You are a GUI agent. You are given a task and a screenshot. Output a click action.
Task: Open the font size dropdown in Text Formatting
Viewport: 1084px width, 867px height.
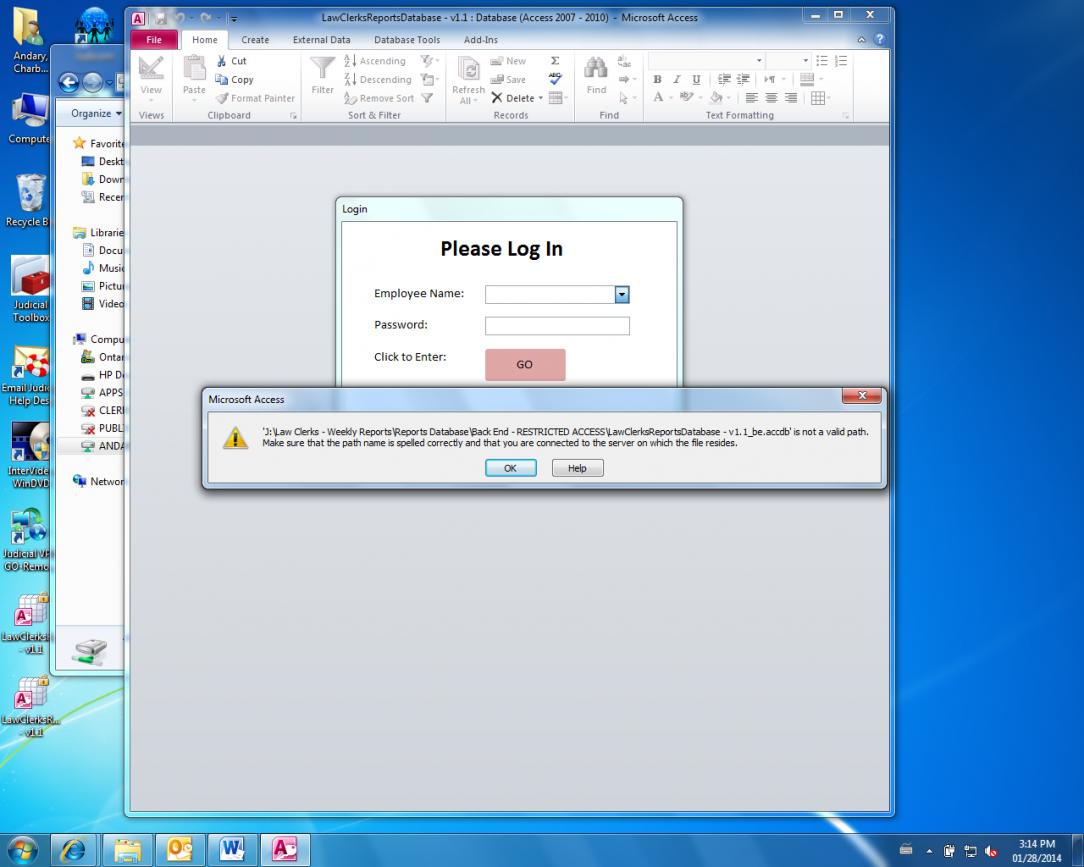click(x=805, y=61)
